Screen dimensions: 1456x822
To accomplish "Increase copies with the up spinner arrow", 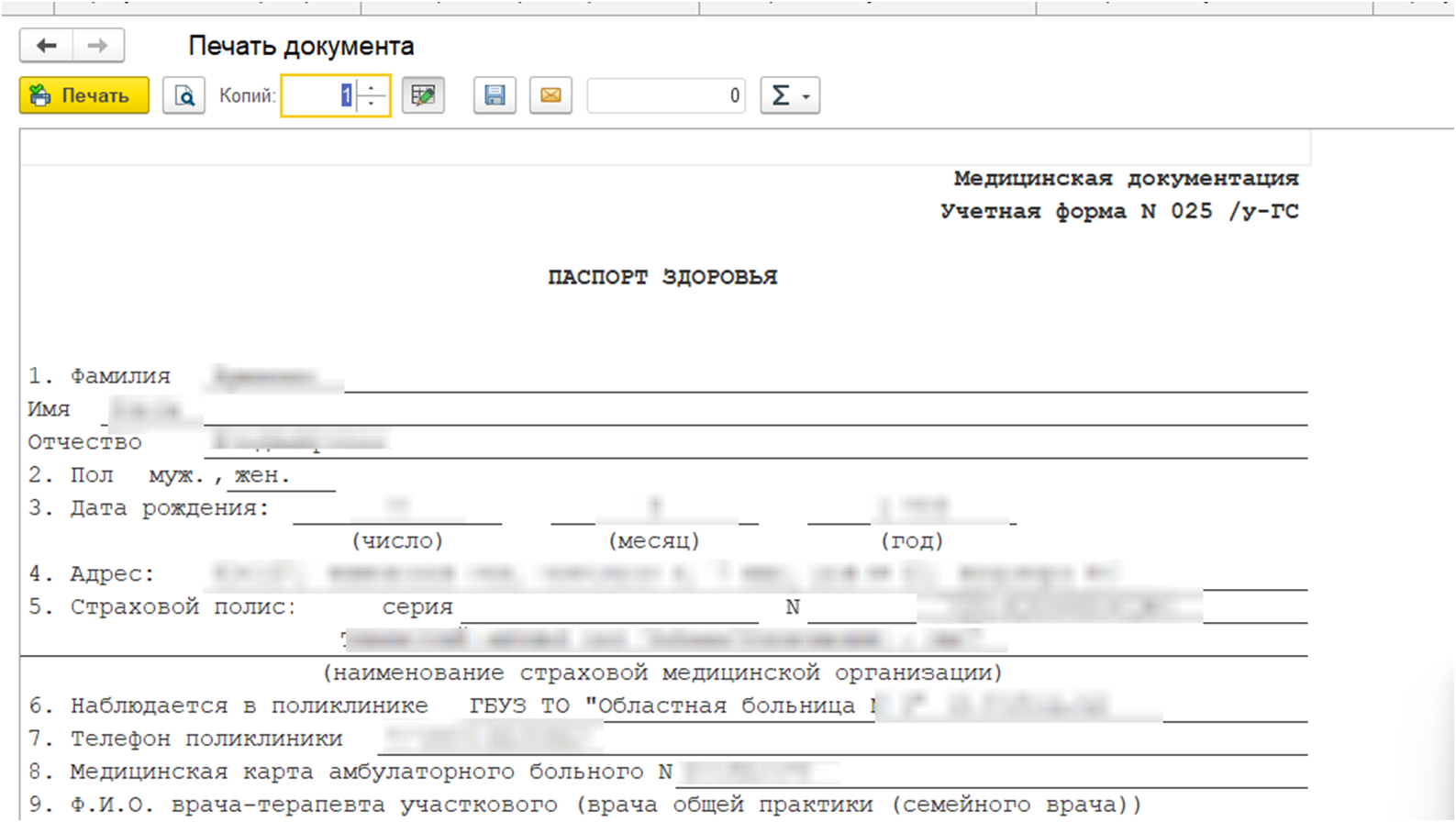I will tap(372, 88).
